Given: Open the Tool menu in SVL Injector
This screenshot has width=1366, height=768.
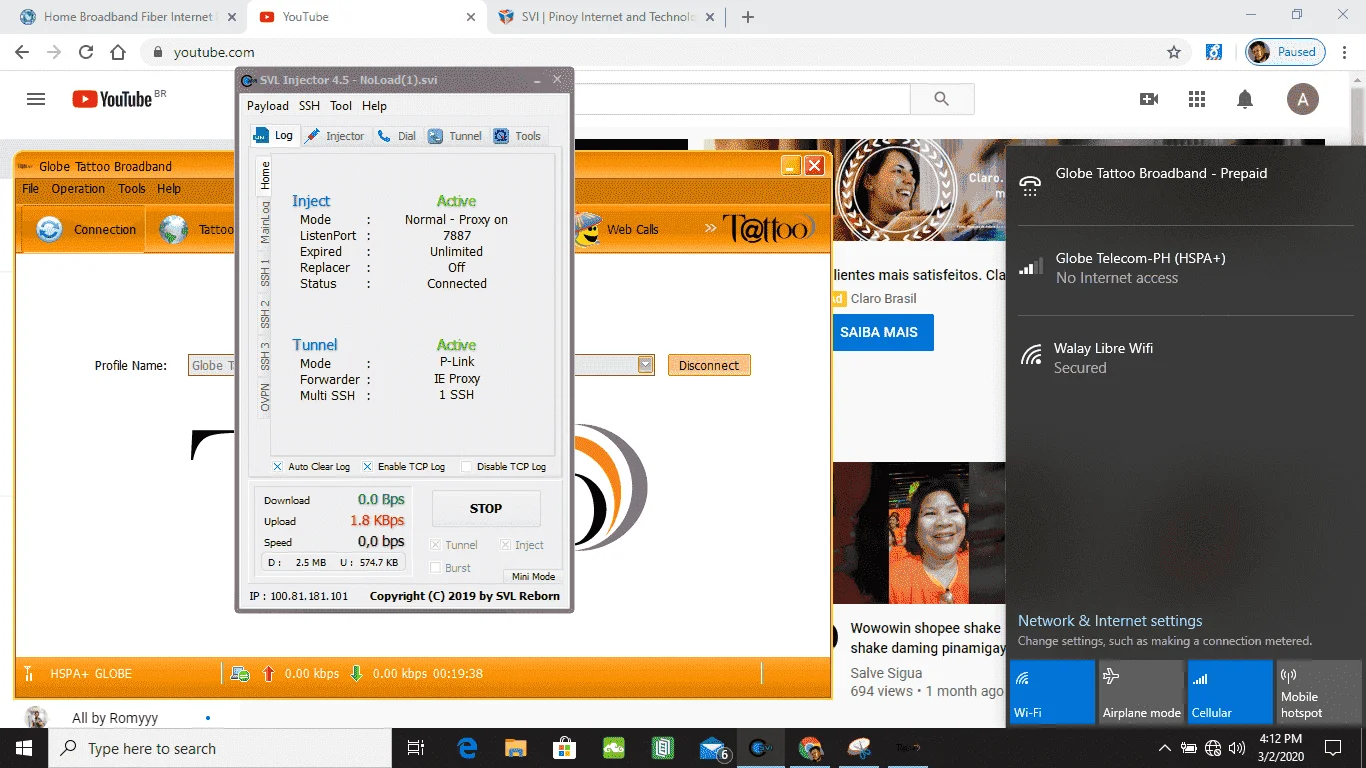Looking at the screenshot, I should coord(341,106).
